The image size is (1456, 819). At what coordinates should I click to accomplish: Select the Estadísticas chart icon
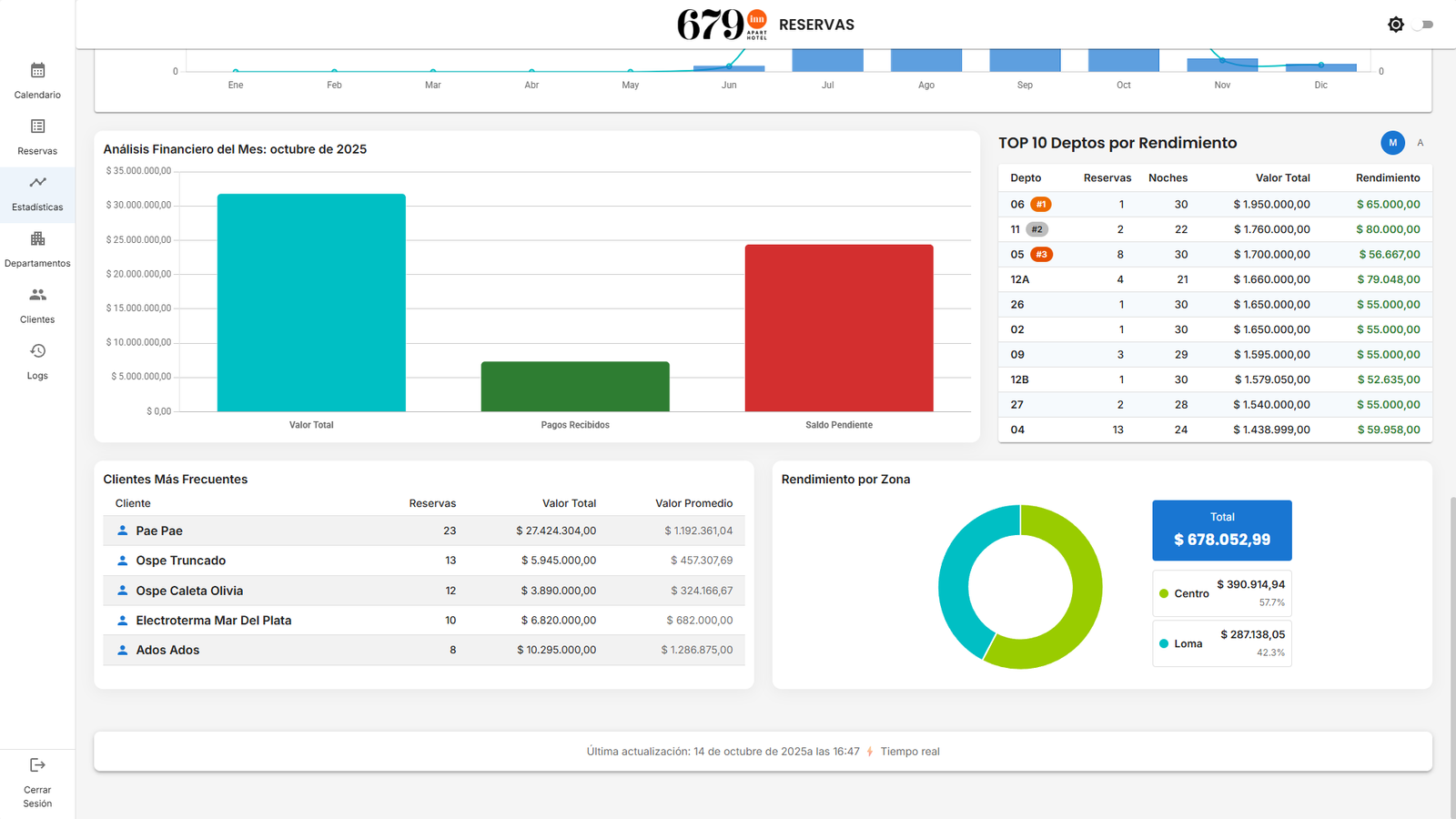(x=37, y=183)
